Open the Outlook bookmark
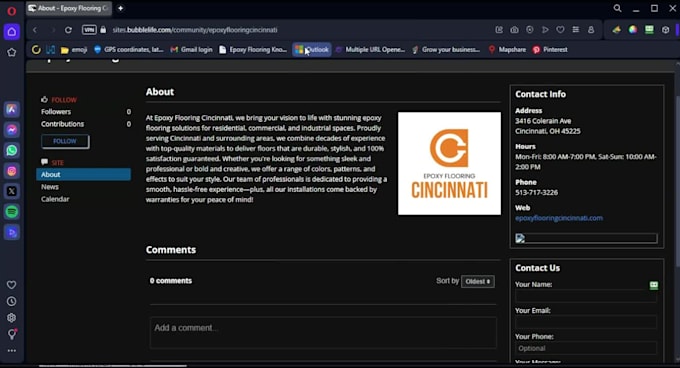The image size is (680, 368). 312,50
